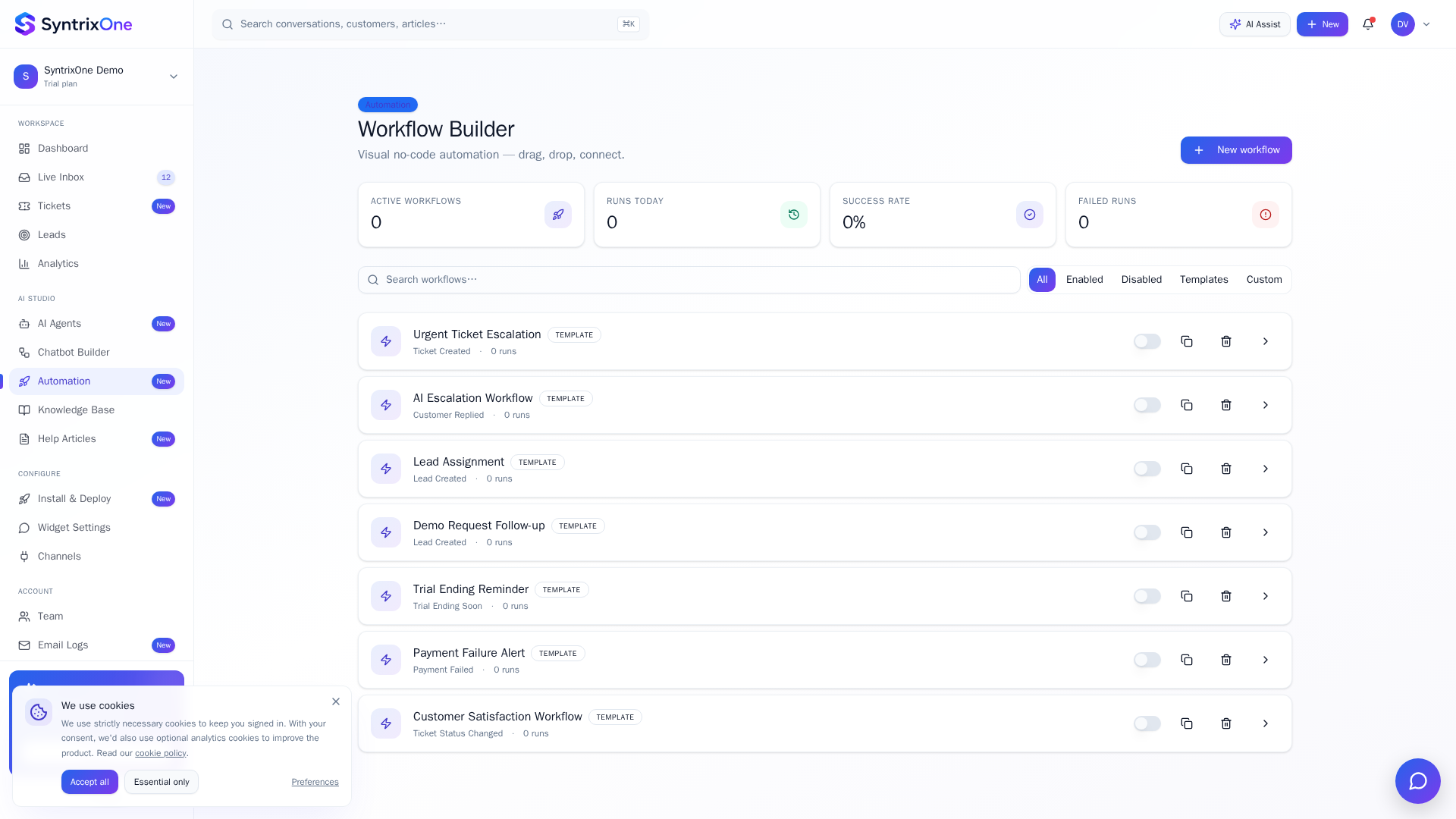Click the rocket icon in Active Workflows card
Screen dimensions: 1456x819
tap(558, 215)
